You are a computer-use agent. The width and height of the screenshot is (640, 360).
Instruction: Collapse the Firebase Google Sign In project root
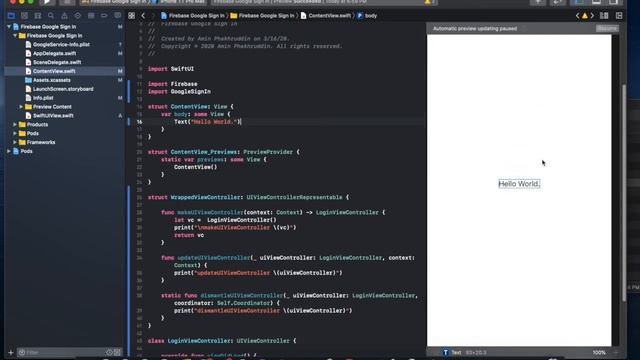[x=9, y=27]
